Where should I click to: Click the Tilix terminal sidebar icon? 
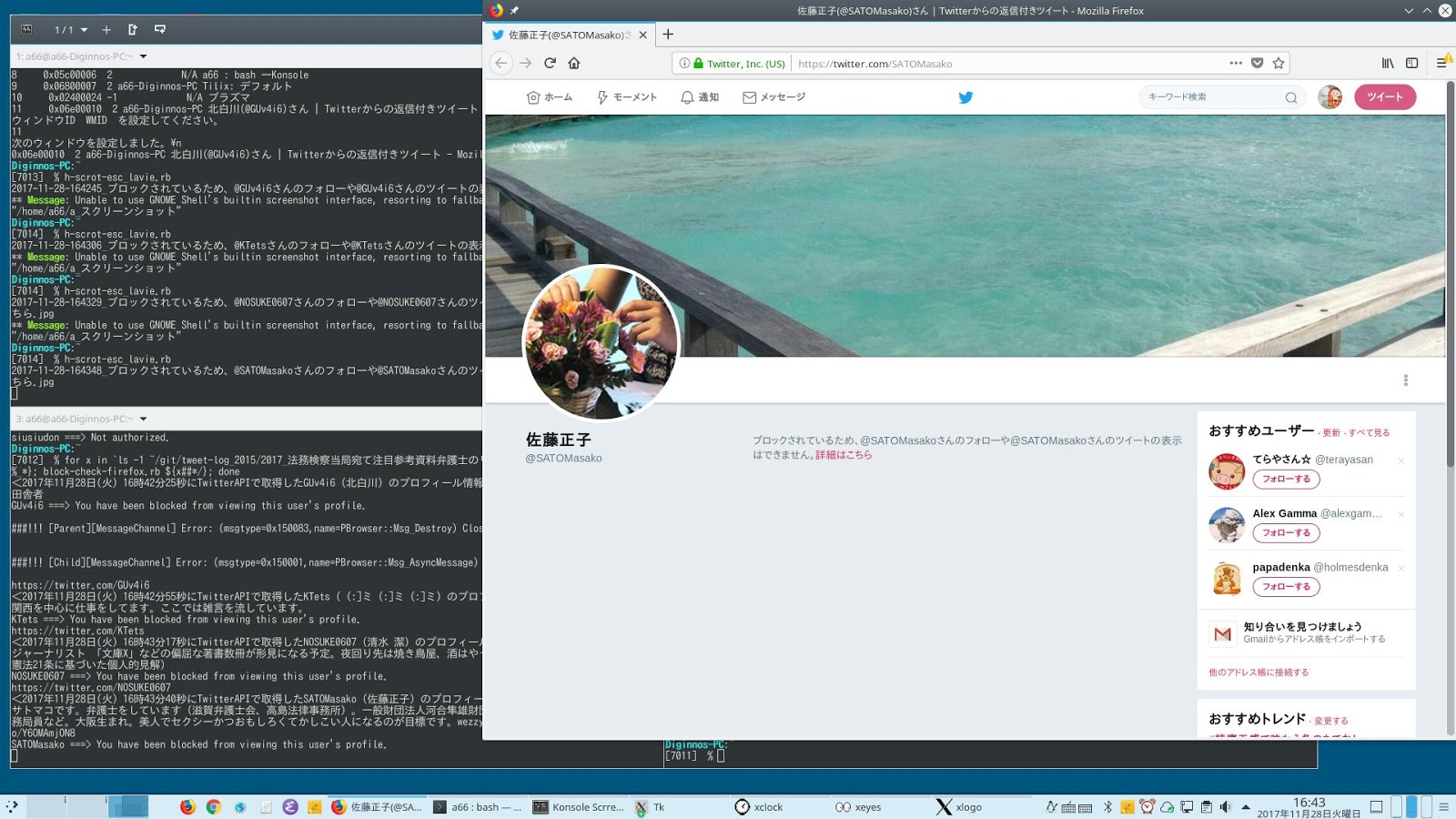[26, 29]
